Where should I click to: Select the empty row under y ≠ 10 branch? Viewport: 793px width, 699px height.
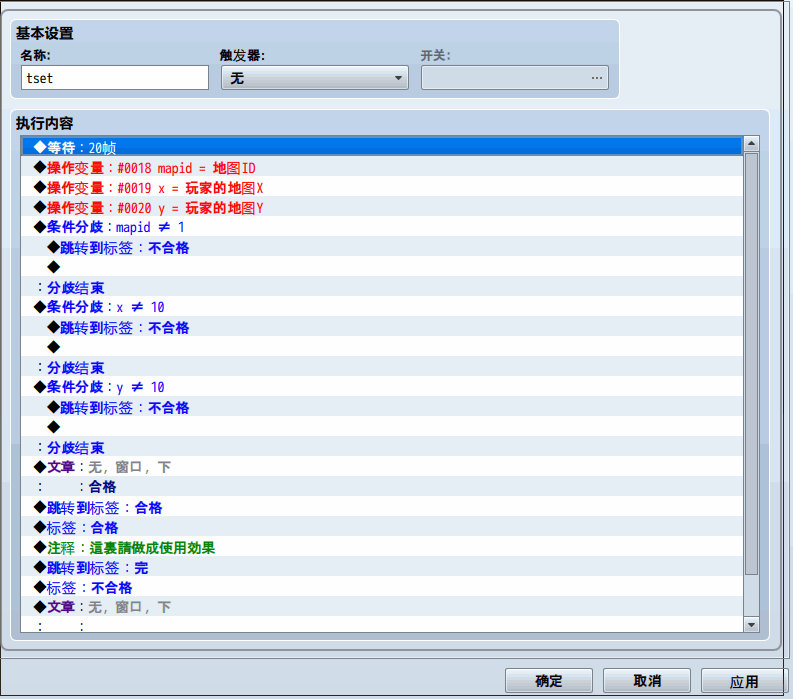pyautogui.click(x=382, y=426)
